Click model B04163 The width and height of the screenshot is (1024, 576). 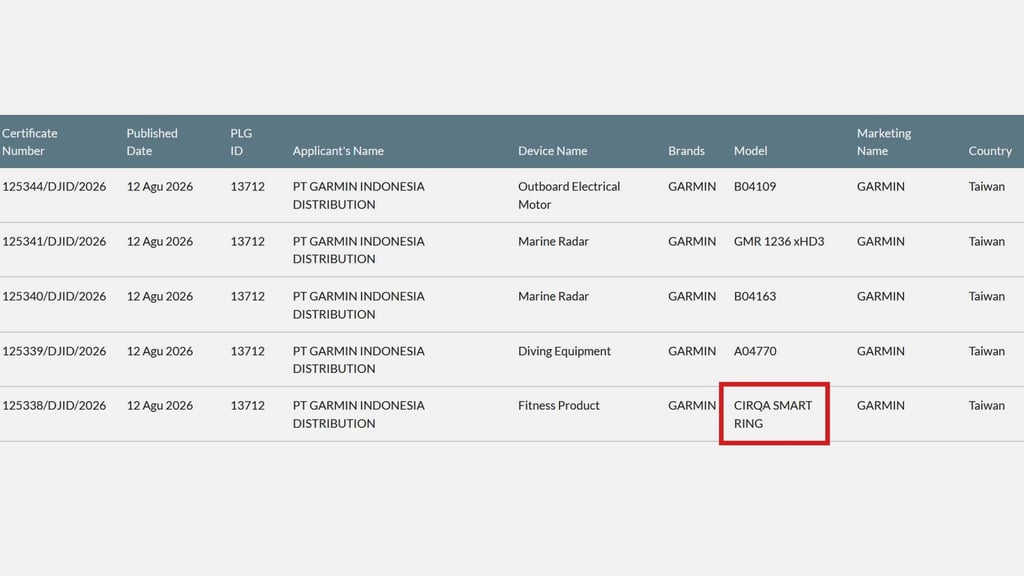pyautogui.click(x=755, y=296)
